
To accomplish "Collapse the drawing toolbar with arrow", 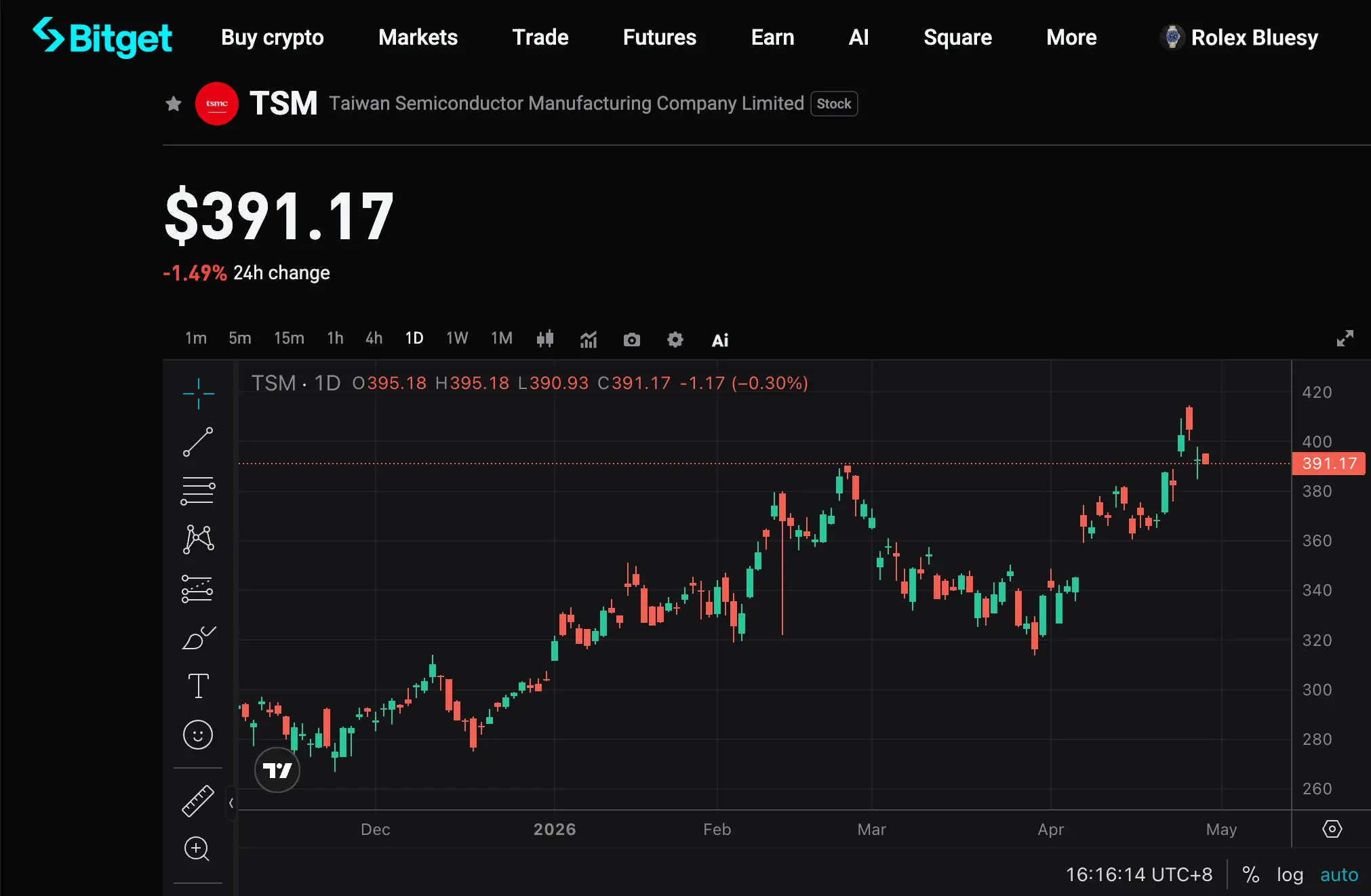I will click(231, 803).
